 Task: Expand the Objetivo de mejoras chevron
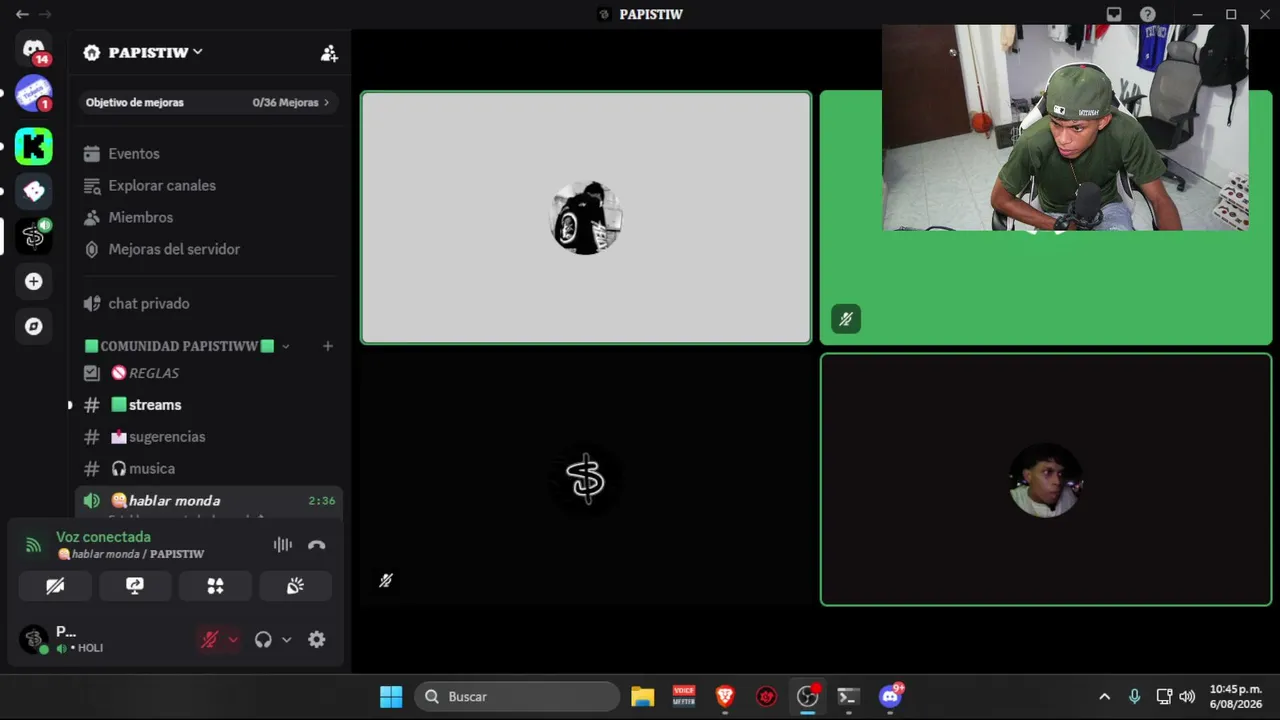tap(326, 103)
